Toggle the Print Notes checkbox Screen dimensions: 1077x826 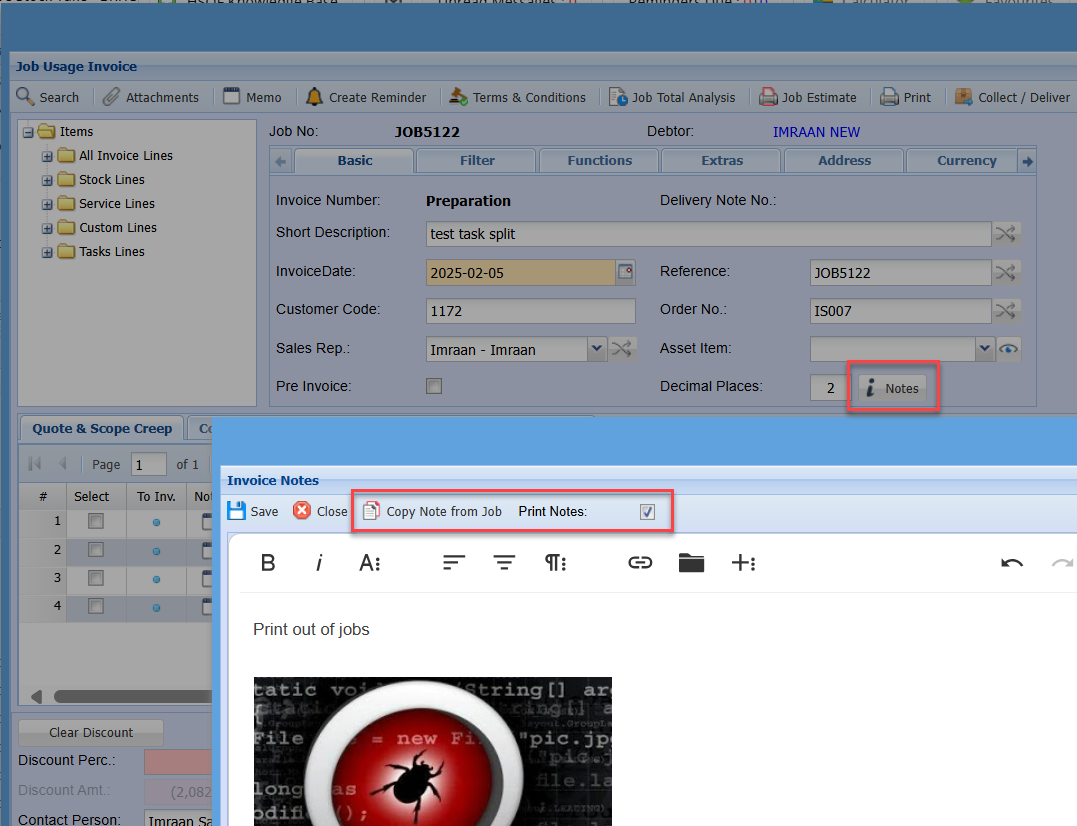pyautogui.click(x=647, y=512)
